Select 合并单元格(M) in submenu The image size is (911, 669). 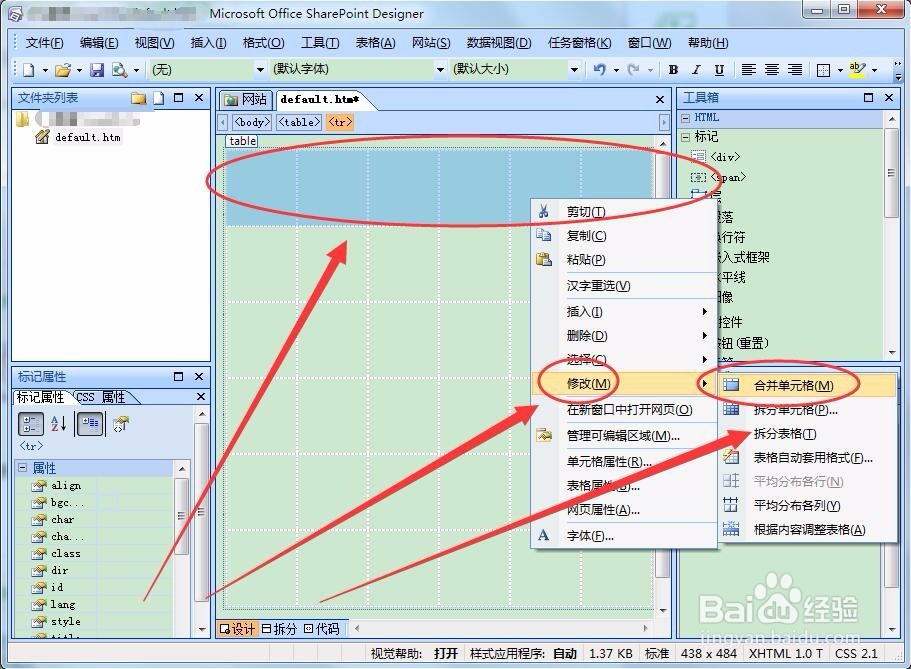pos(808,385)
